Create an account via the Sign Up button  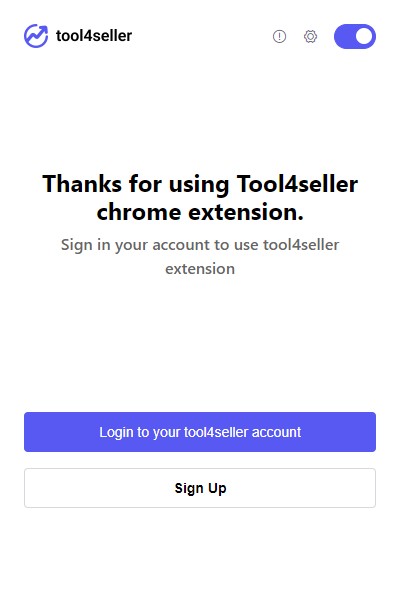tap(200, 488)
